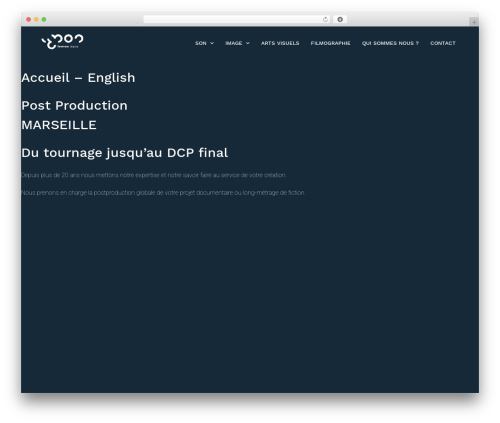Expand the IMAGE menu chevron
Viewport: 500px width, 423px height.
coord(248,43)
